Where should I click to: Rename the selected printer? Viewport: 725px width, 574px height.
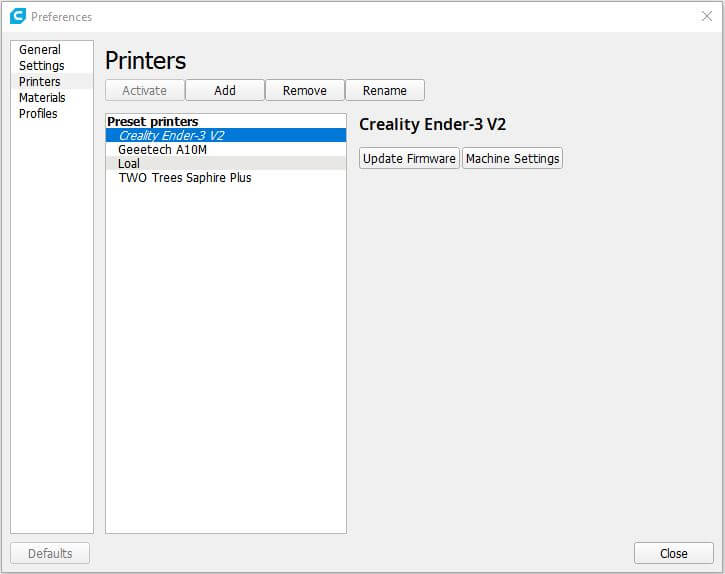coord(384,90)
